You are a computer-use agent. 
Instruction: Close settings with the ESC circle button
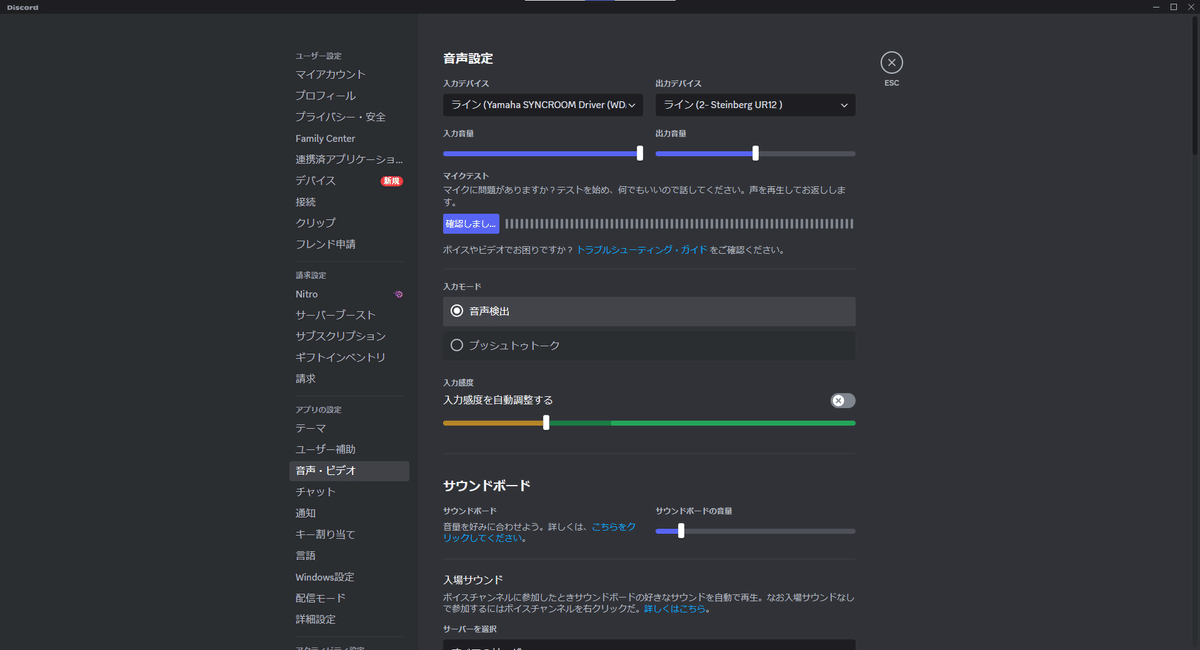point(892,62)
